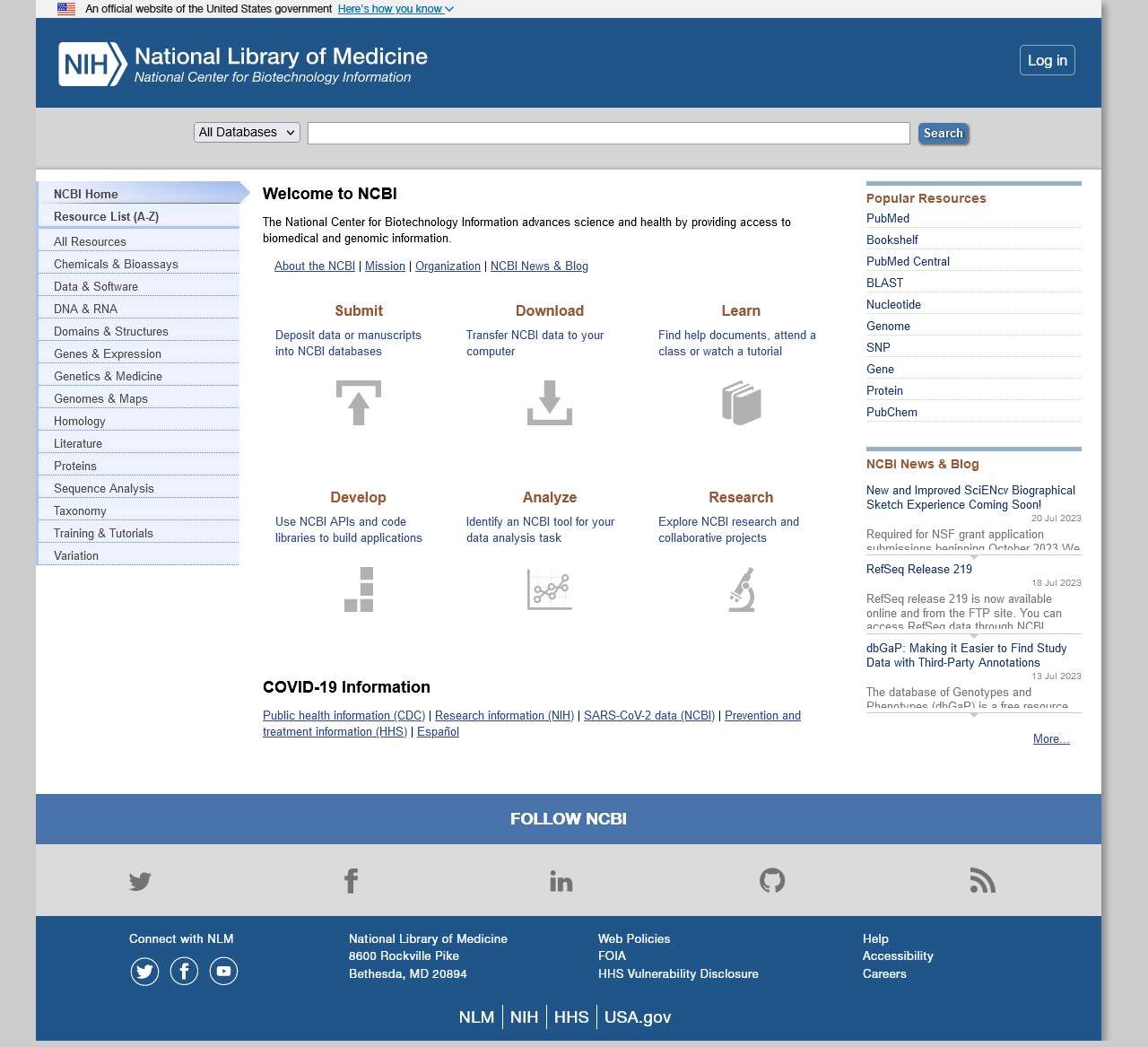Click More... link under news
This screenshot has height=1047, width=1148.
click(x=1051, y=739)
